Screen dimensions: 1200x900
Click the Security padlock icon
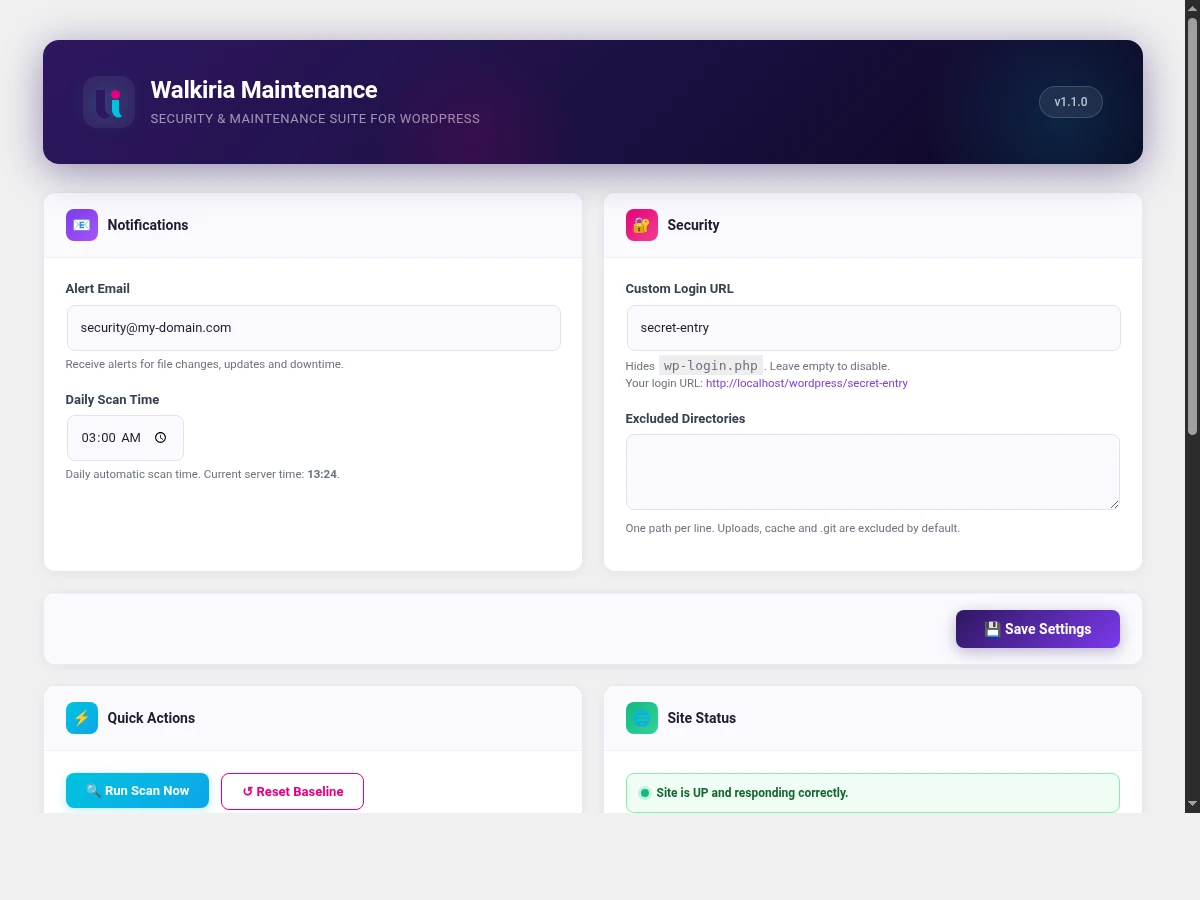[642, 225]
